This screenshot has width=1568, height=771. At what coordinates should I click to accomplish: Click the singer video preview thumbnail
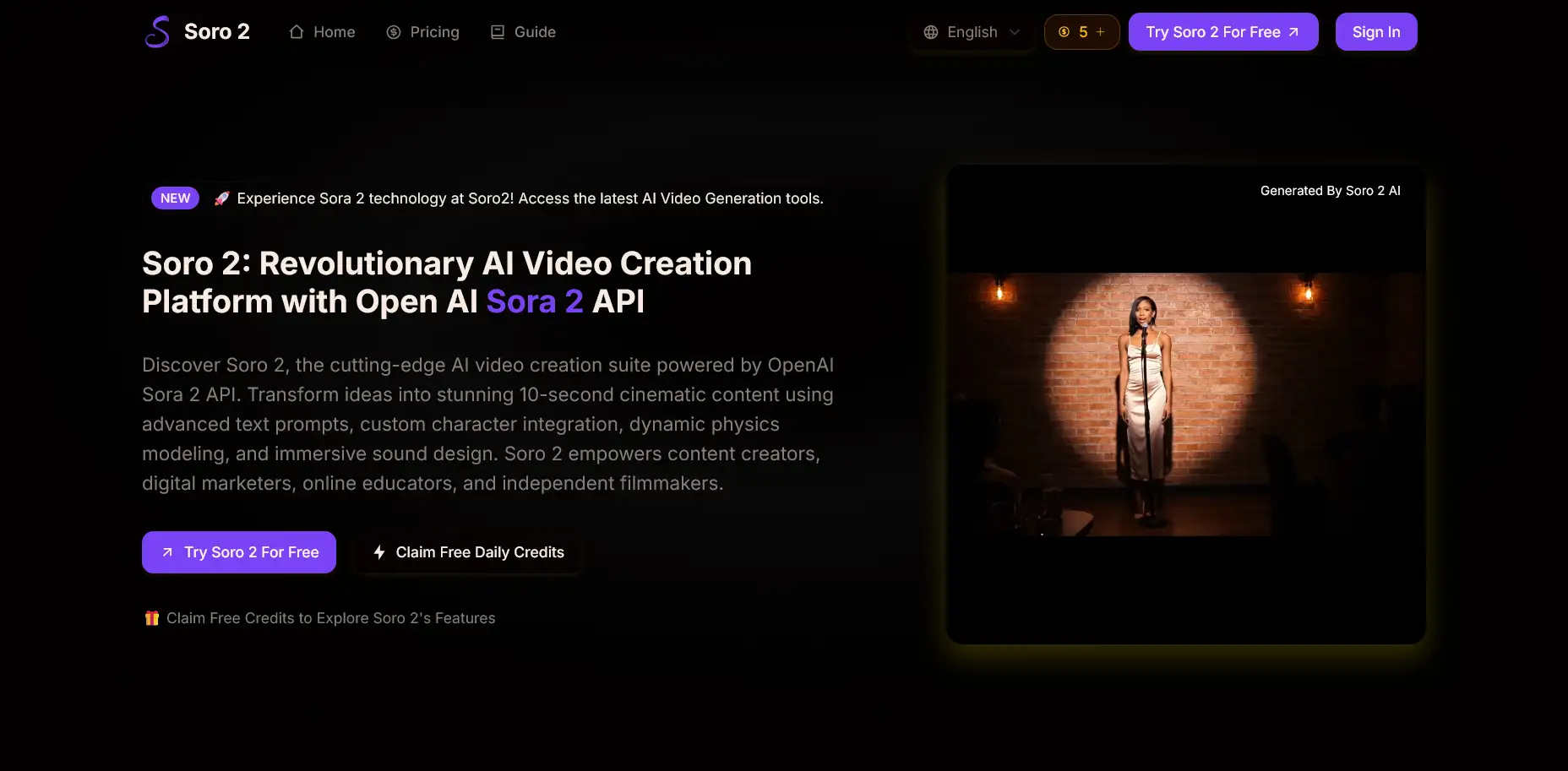pos(1185,404)
